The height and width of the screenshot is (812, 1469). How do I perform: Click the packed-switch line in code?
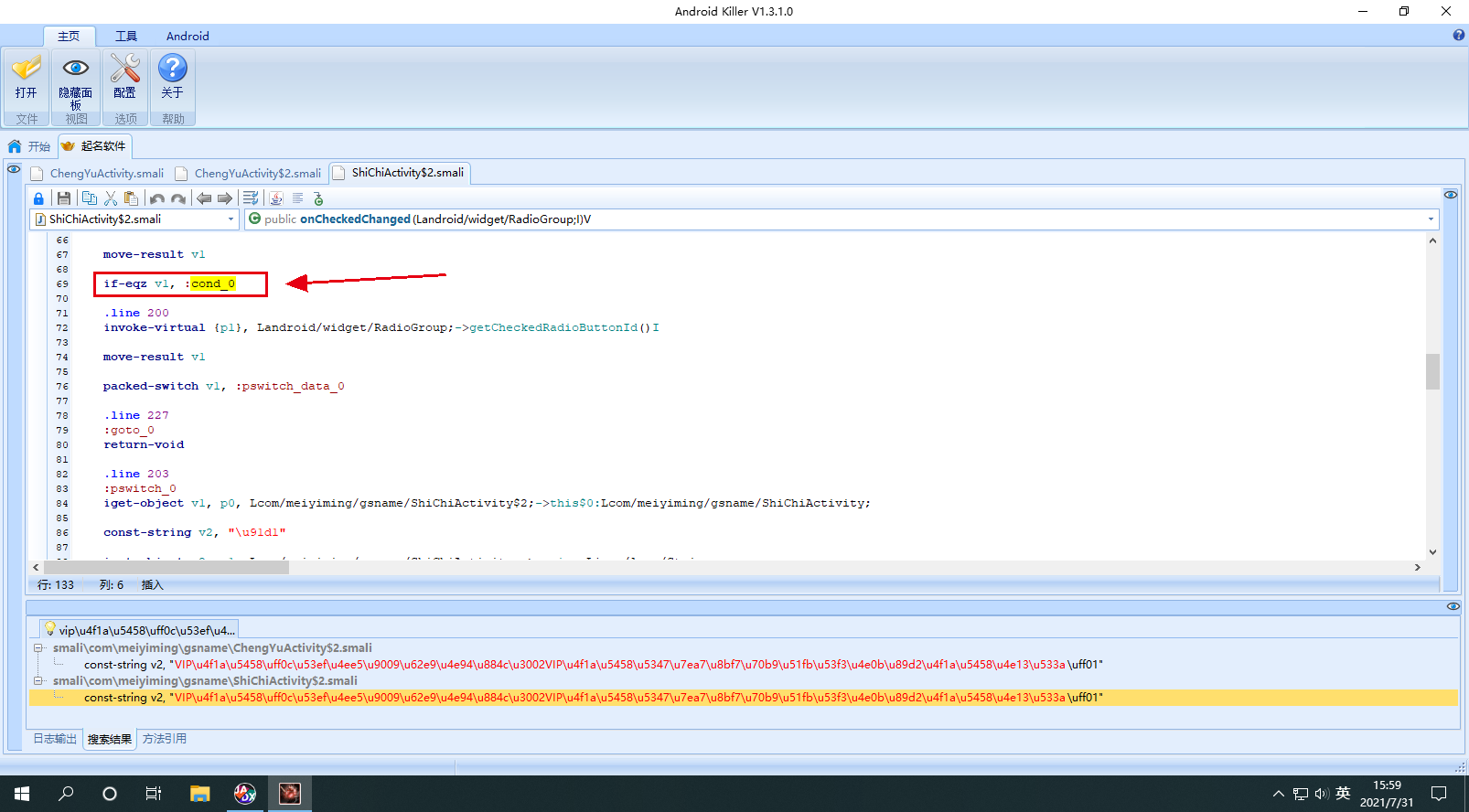click(224, 386)
